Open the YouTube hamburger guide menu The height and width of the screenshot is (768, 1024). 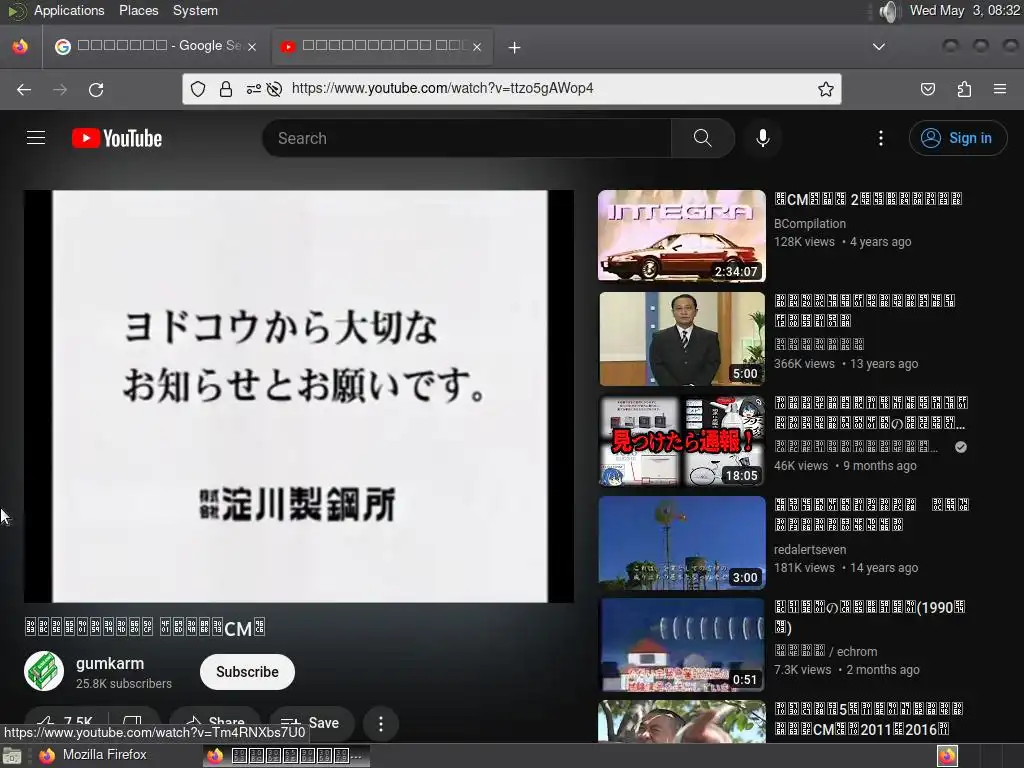coord(36,138)
